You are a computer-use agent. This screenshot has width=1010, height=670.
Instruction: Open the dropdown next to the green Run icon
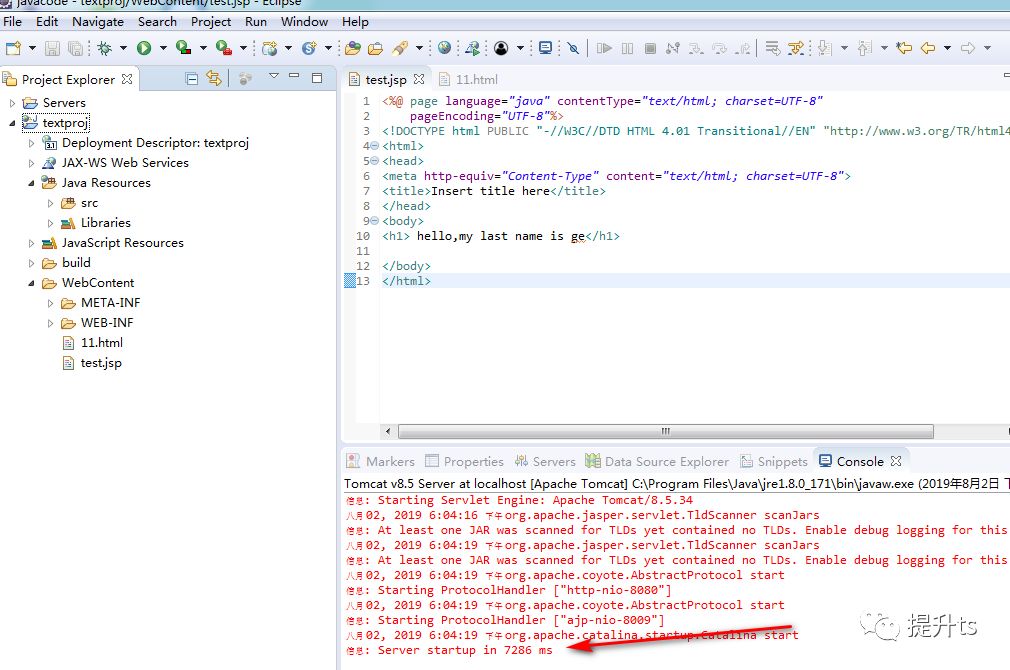coord(163,48)
